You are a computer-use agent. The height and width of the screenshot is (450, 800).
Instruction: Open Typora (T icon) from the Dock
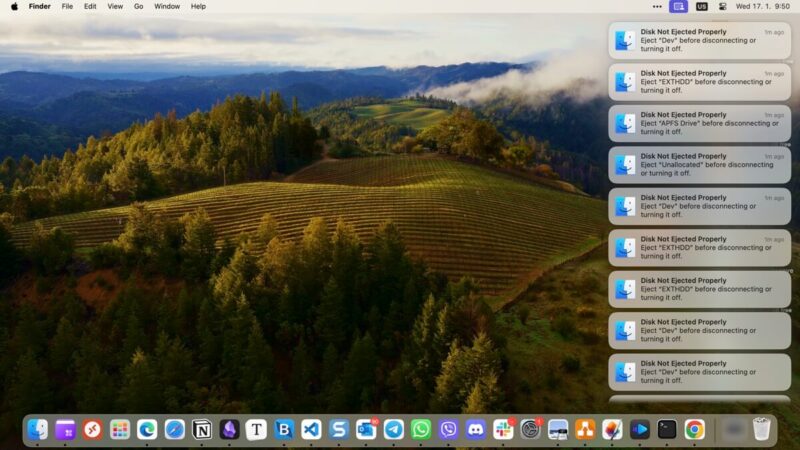256,430
